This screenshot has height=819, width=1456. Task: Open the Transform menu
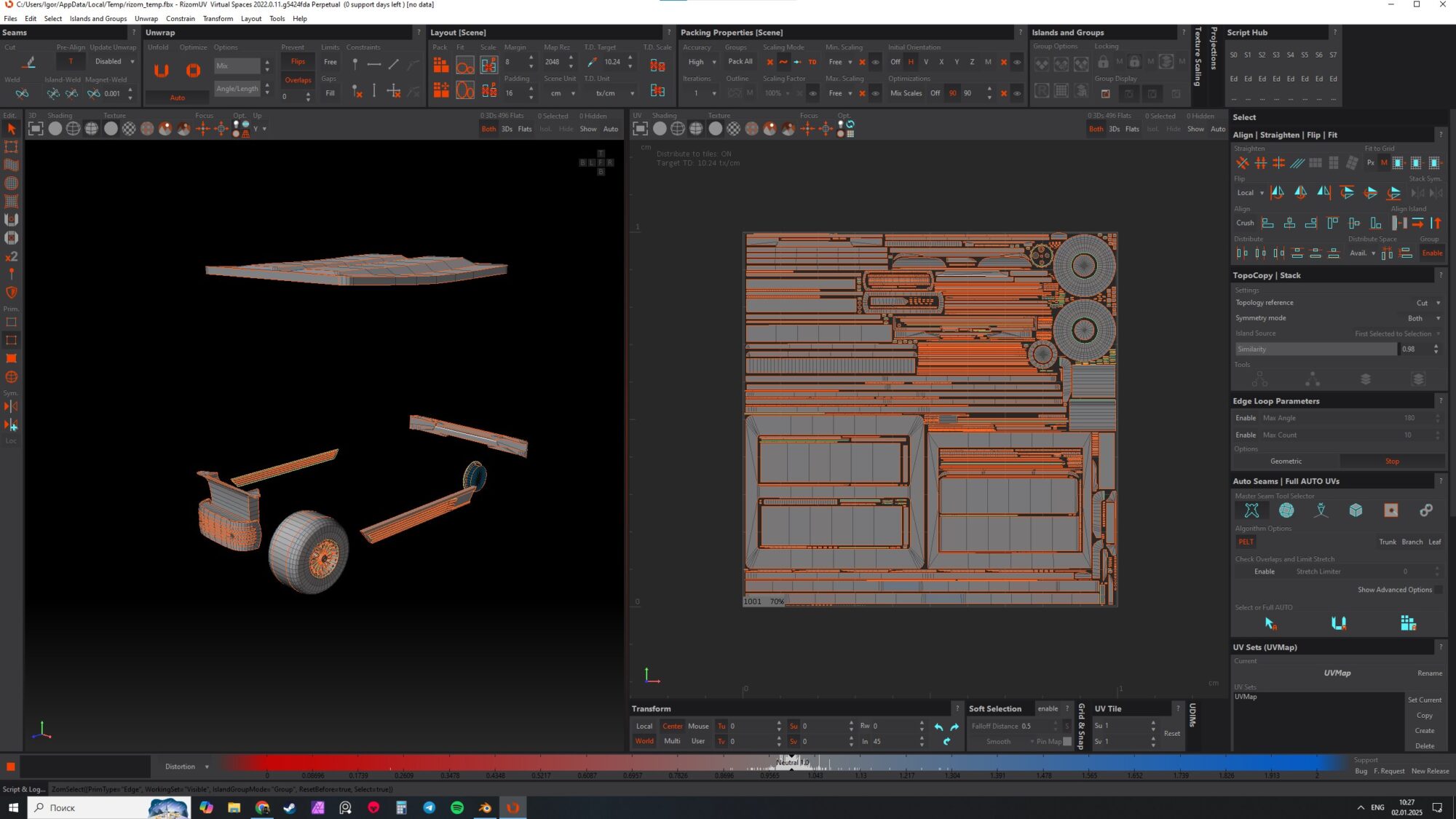(218, 19)
